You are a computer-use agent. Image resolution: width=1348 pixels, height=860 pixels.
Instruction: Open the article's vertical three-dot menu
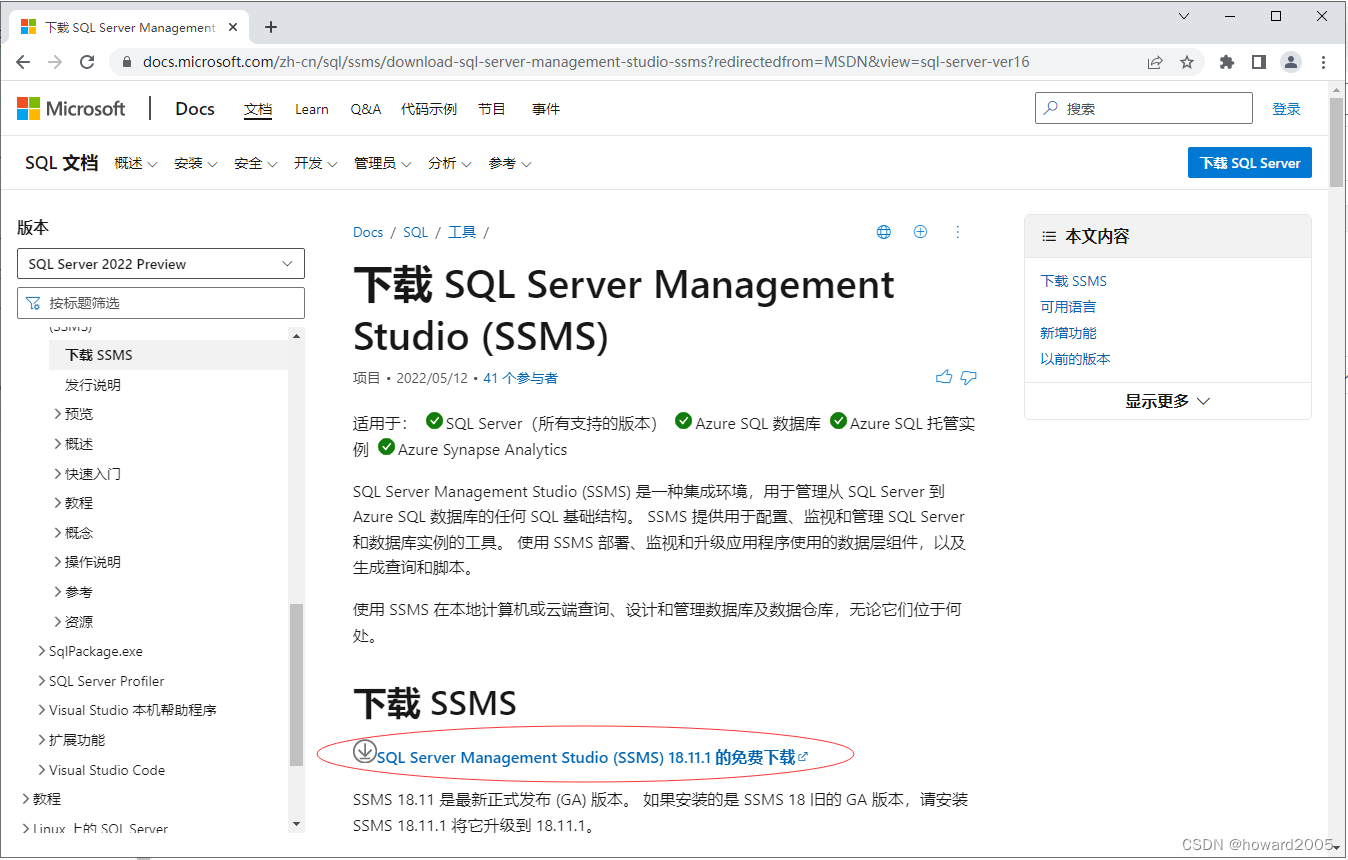pos(958,232)
